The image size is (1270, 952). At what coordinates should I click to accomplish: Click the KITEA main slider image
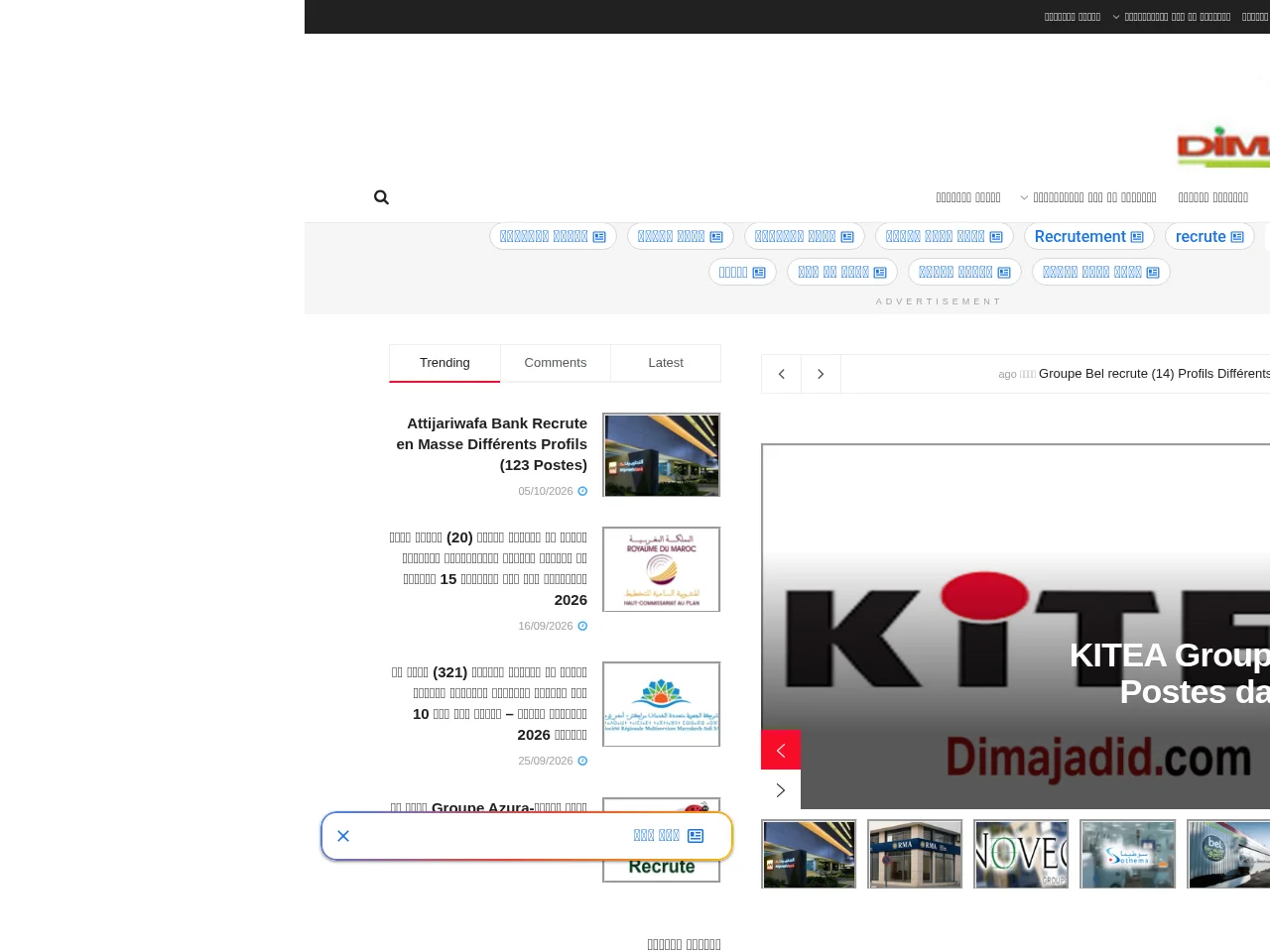click(1016, 627)
